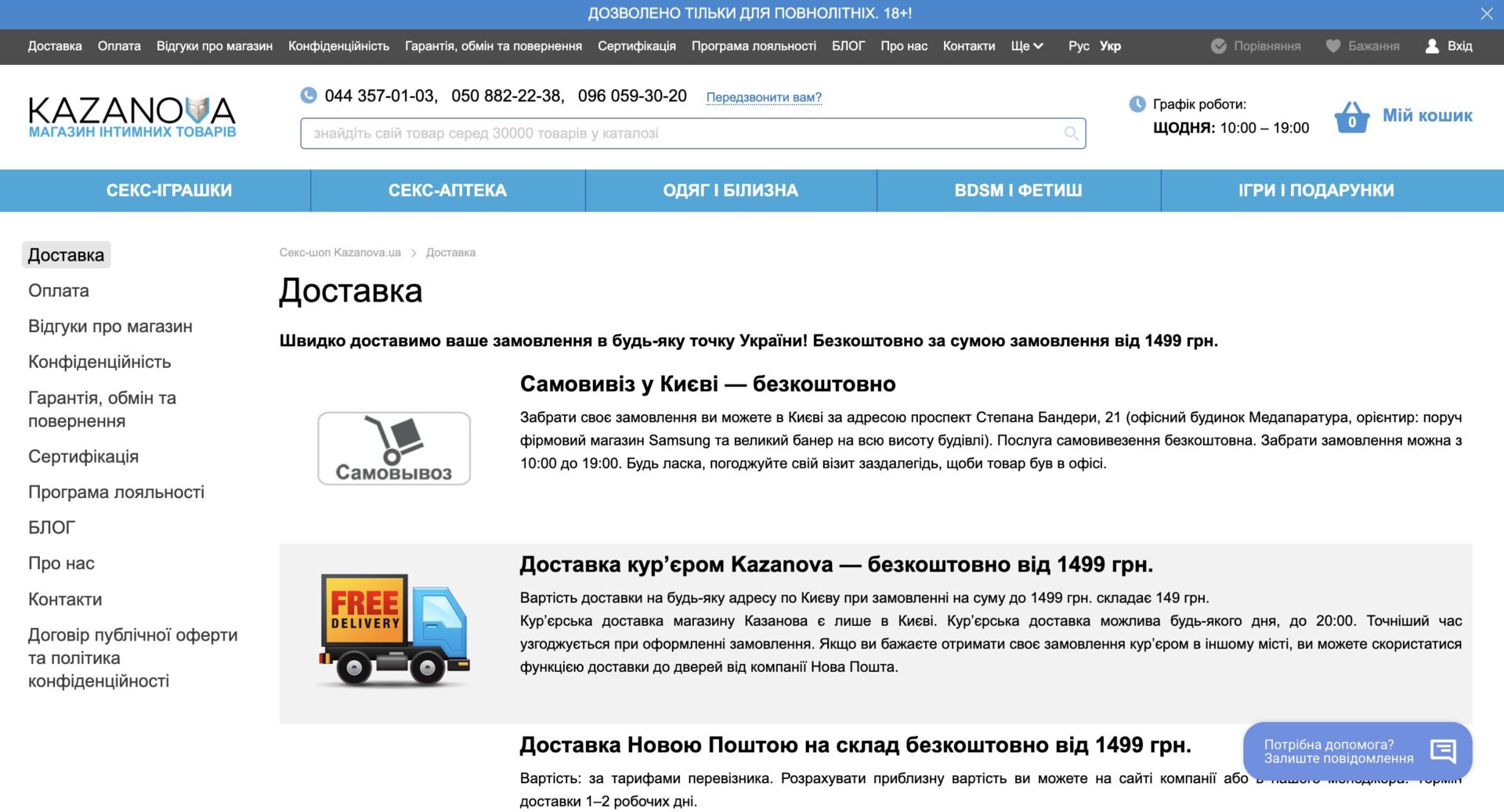1504x812 pixels.
Task: Open the ОДЯГ І БІЛИЗНА category
Action: pyautogui.click(x=730, y=190)
